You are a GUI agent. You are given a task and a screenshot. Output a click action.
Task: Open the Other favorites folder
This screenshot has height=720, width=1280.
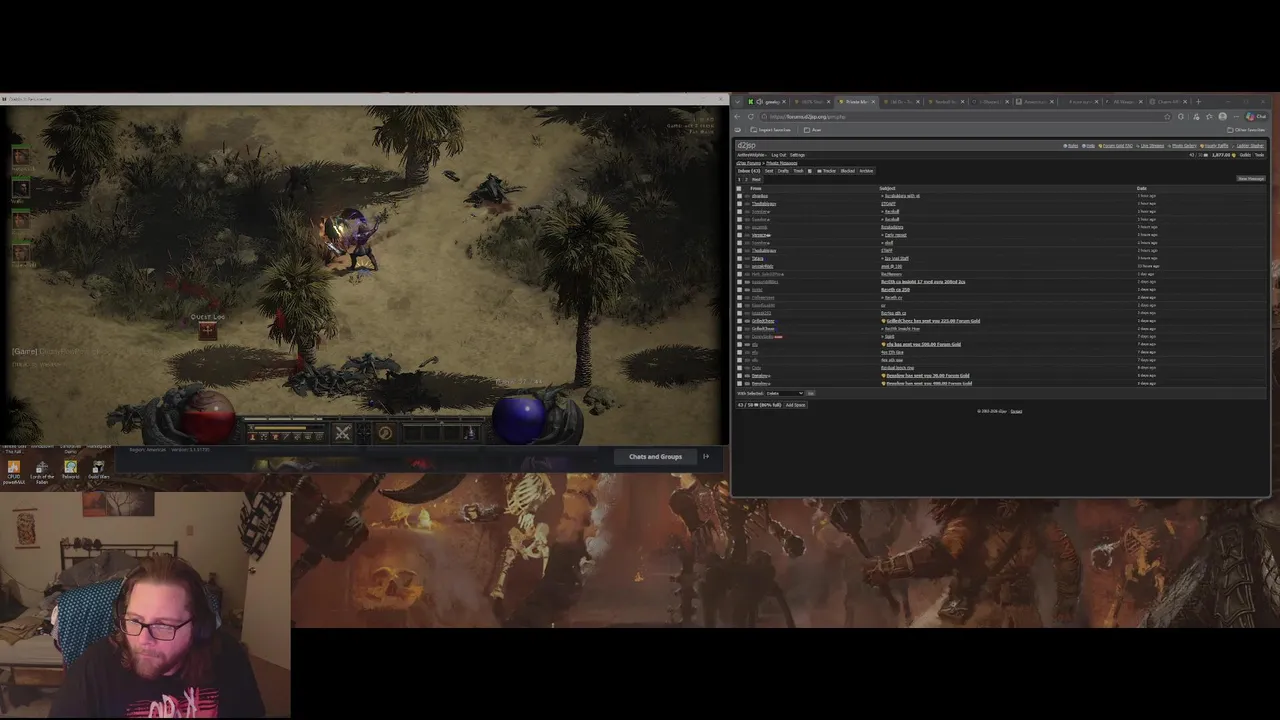(1247, 130)
